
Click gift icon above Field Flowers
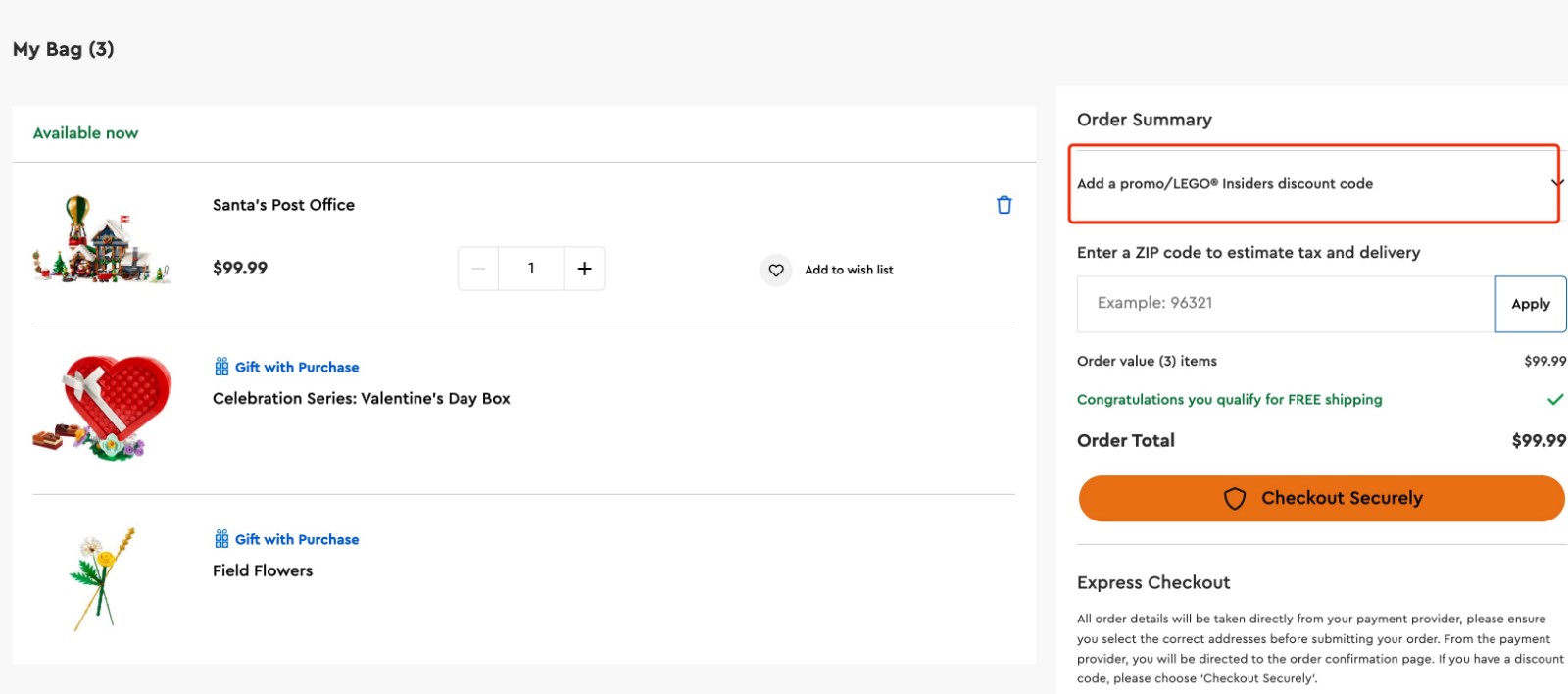221,539
